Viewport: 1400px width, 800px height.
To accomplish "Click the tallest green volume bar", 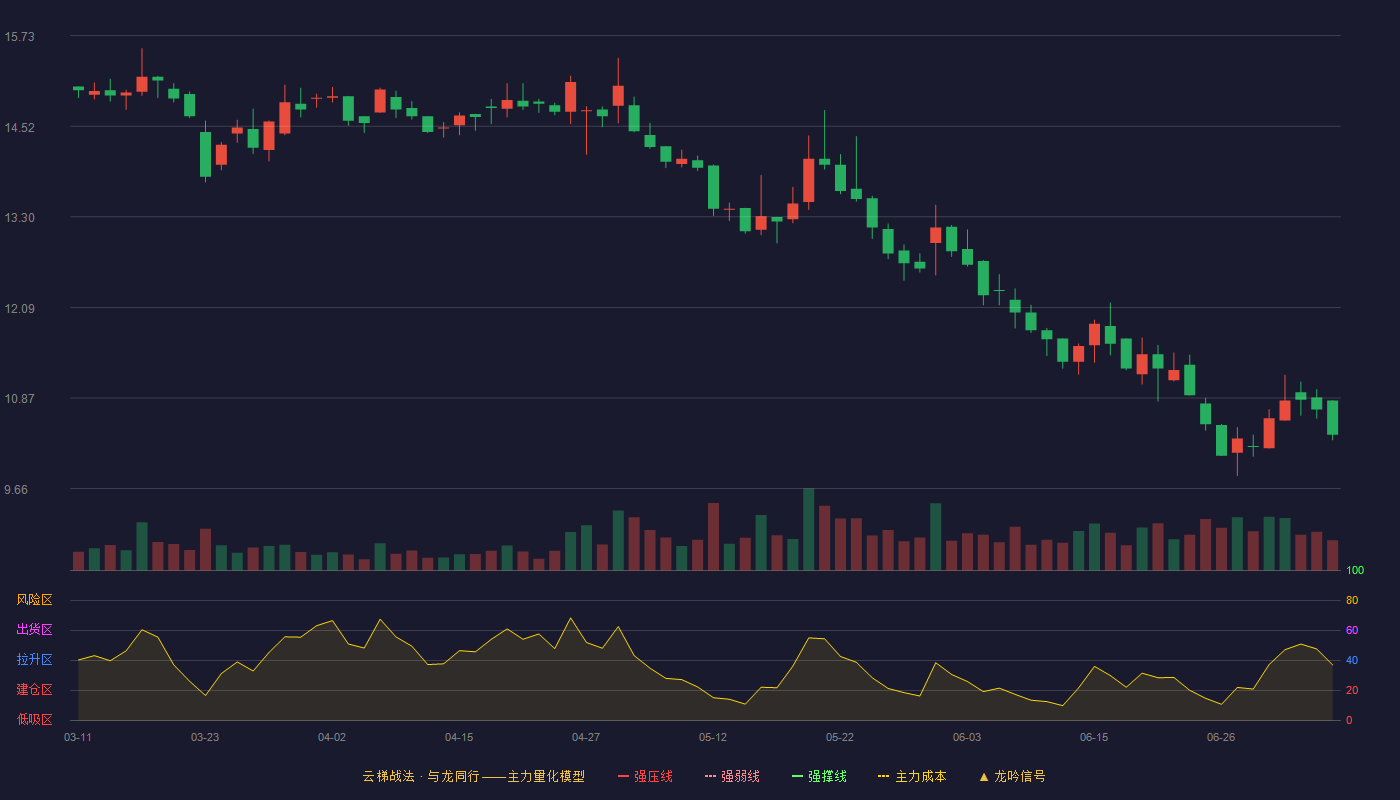I will pos(809,529).
